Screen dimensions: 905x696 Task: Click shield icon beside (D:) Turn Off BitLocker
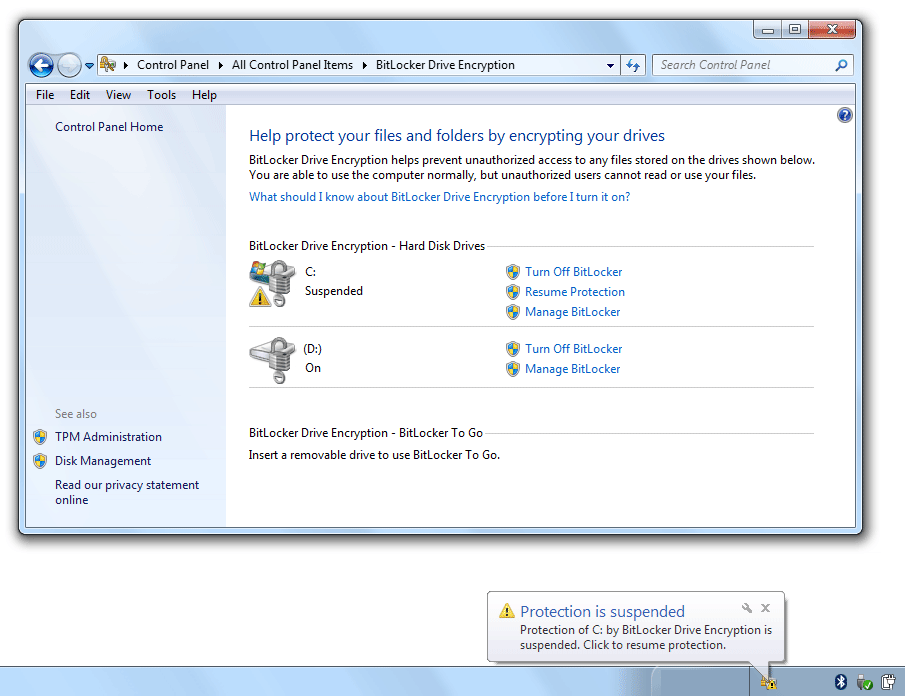click(513, 349)
